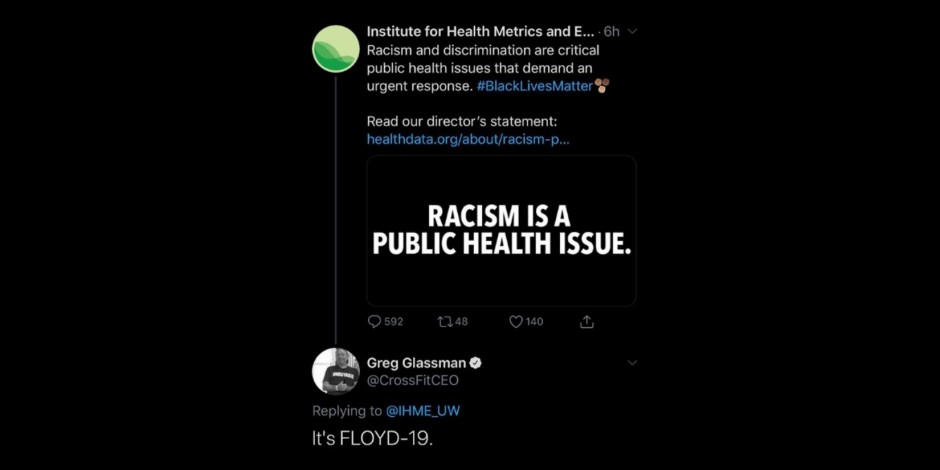Viewport: 940px width, 470px height.
Task: Expand Greg Glassman's tweet options chevron
Action: pyautogui.click(x=631, y=363)
